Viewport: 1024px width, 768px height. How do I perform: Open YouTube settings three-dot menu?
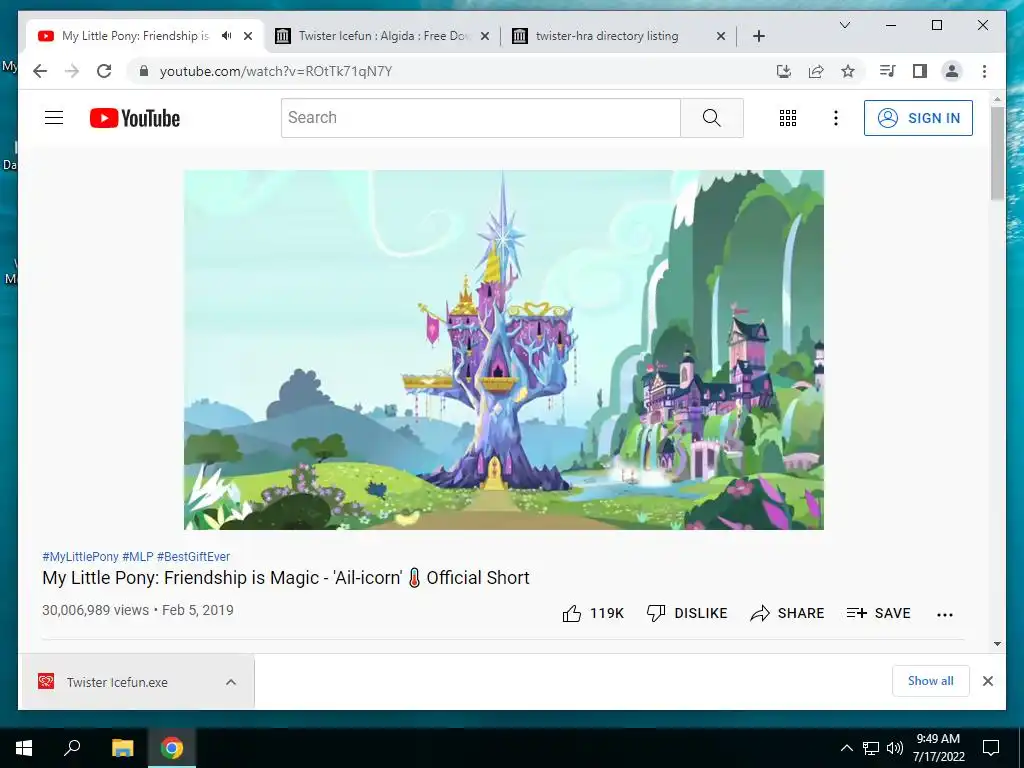(x=835, y=118)
